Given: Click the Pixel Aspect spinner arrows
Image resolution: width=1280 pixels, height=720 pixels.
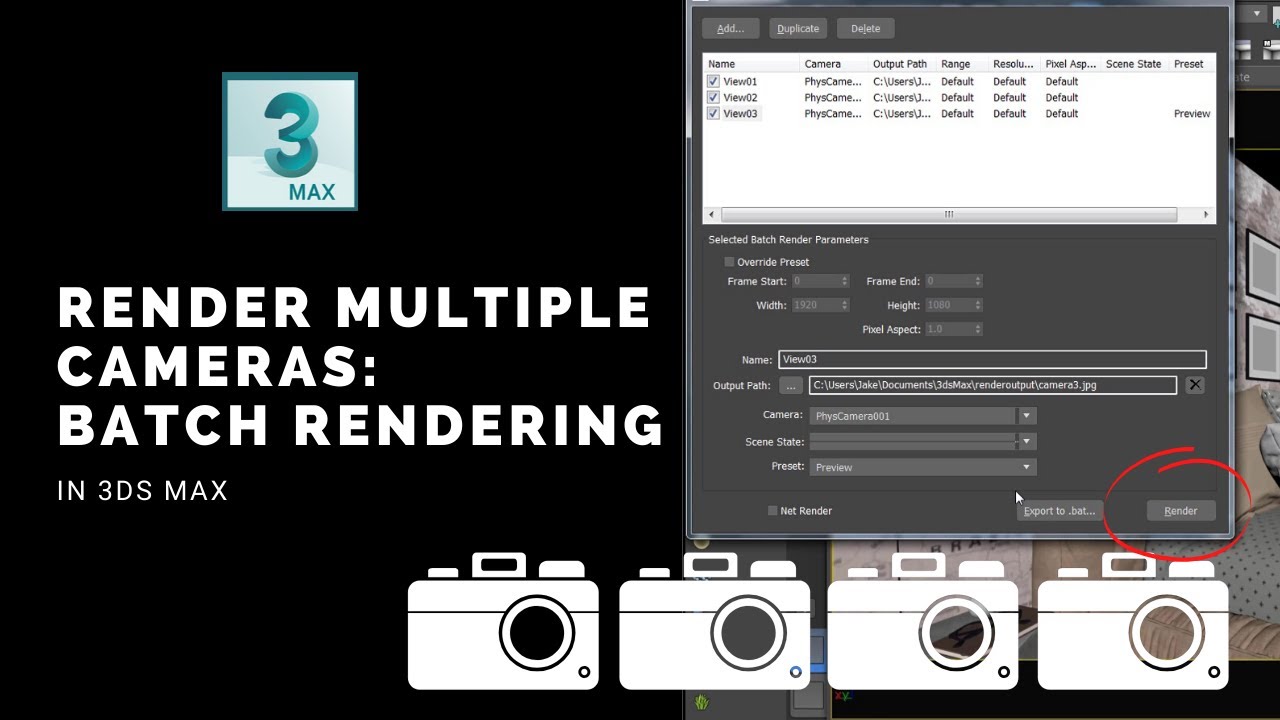Looking at the screenshot, I should coord(978,329).
